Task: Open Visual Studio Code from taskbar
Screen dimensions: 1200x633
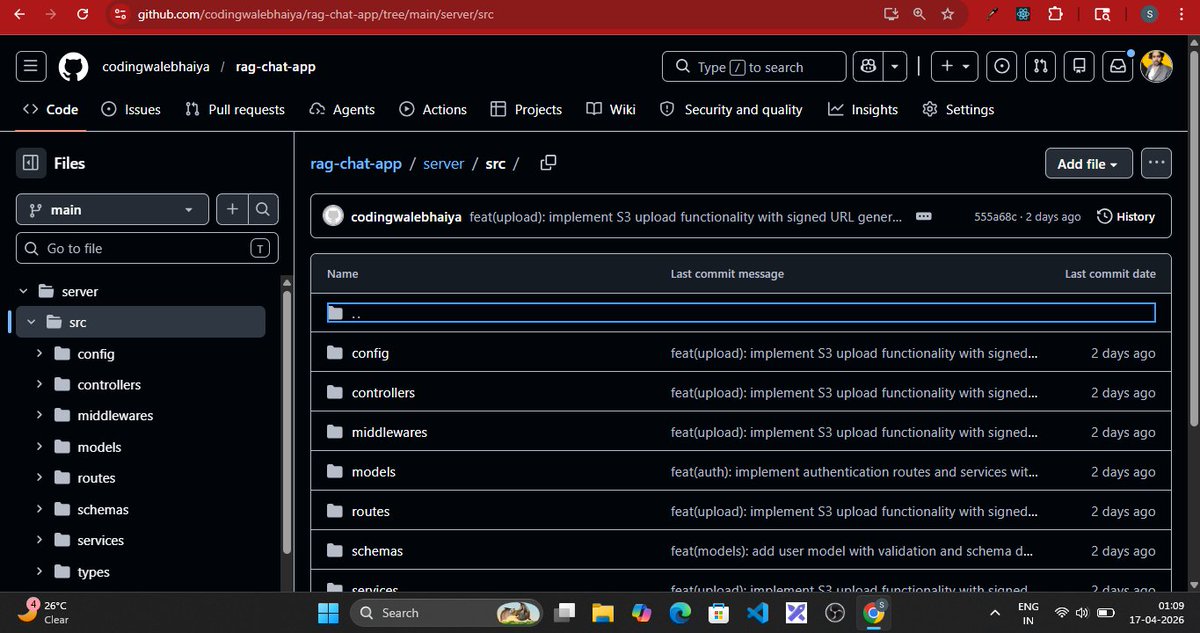Action: point(756,612)
